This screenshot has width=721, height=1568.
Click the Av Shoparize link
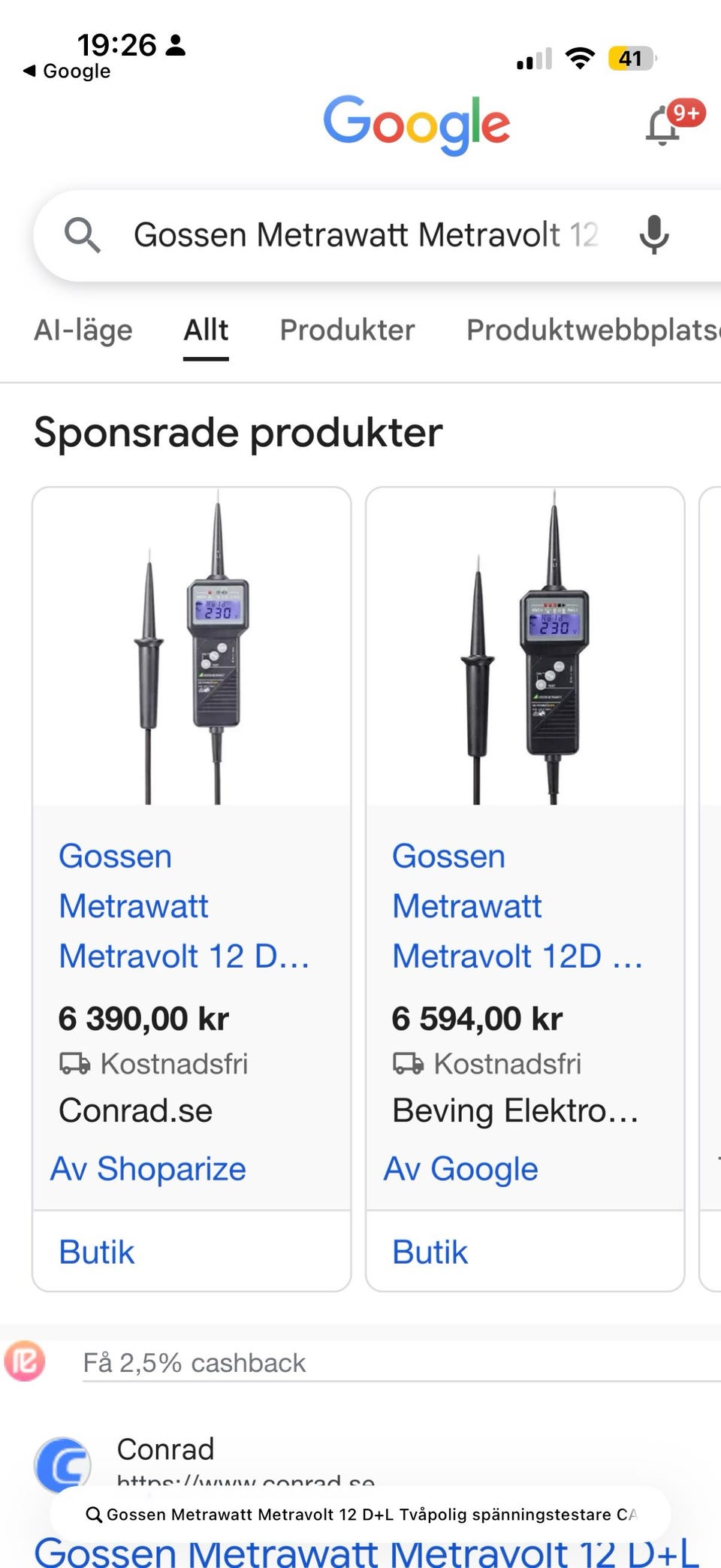[149, 1169]
